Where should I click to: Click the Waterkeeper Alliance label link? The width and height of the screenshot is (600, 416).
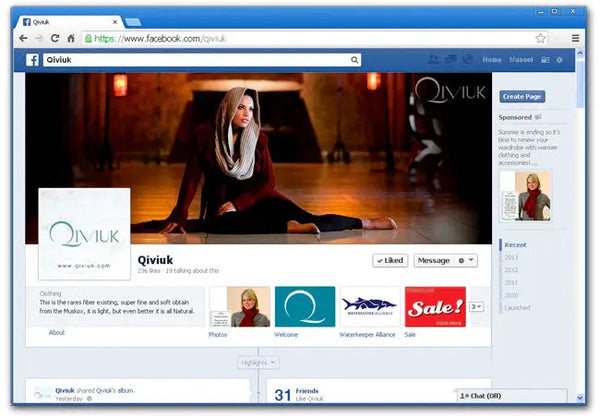[367, 334]
